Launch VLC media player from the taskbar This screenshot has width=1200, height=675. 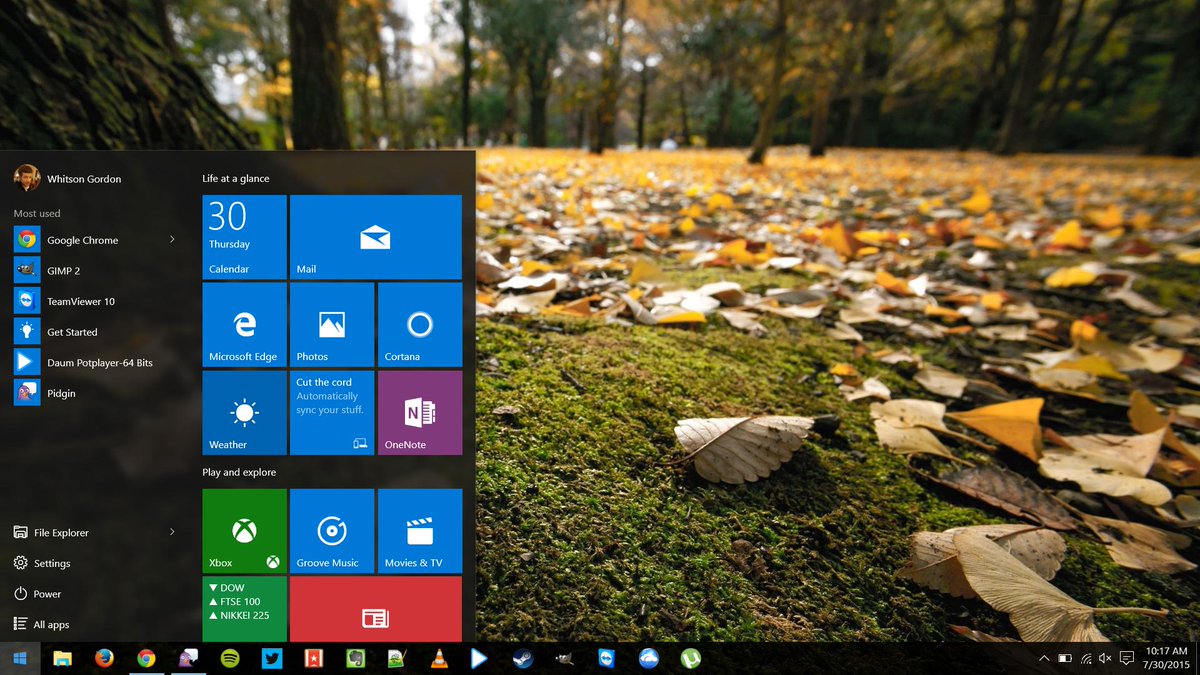coord(438,658)
